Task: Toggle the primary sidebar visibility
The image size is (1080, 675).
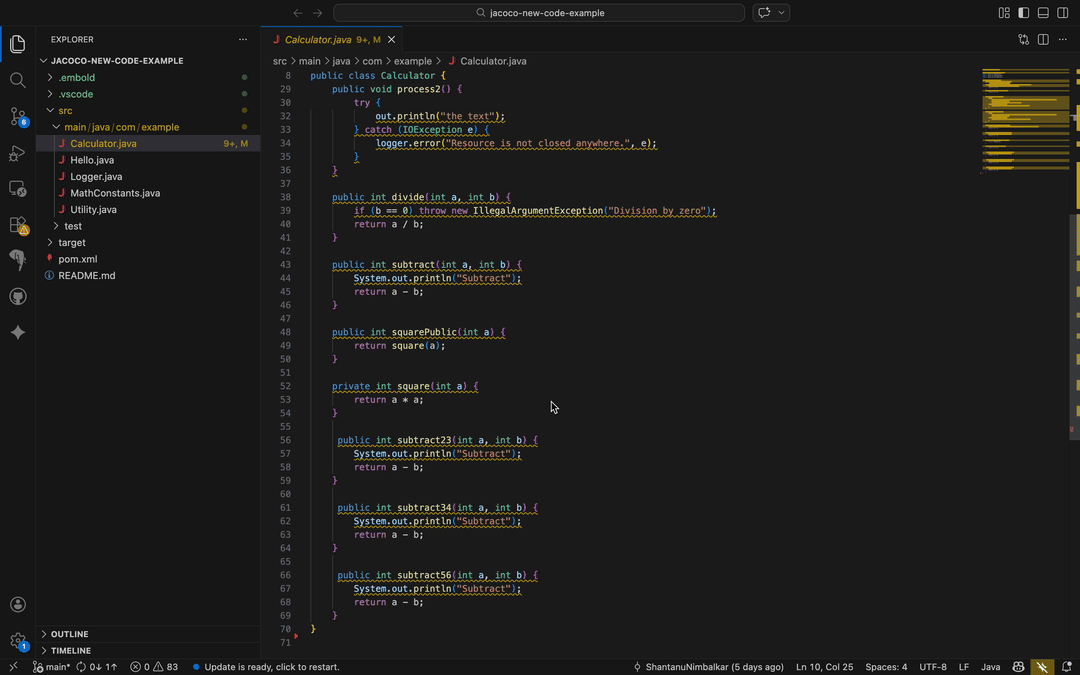Action: 1021,11
